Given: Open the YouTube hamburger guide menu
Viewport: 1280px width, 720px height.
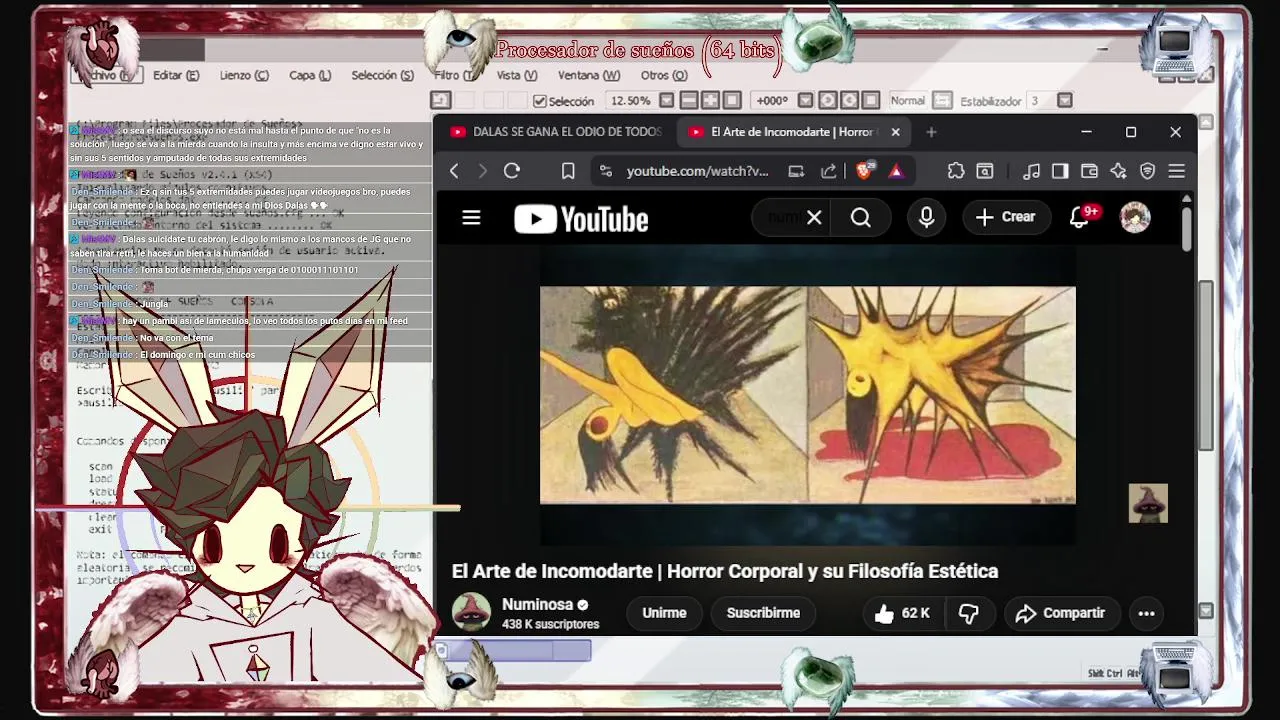Looking at the screenshot, I should (471, 218).
